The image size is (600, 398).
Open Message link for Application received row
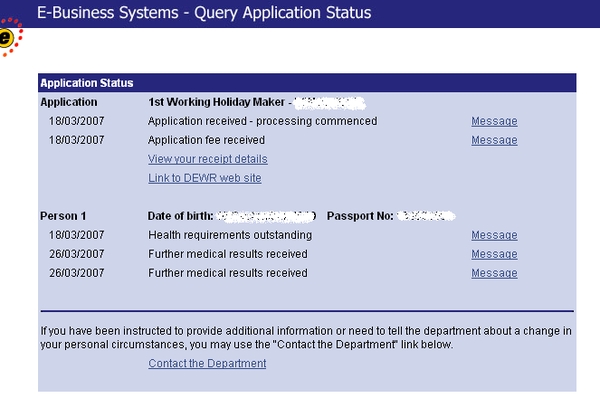click(494, 121)
